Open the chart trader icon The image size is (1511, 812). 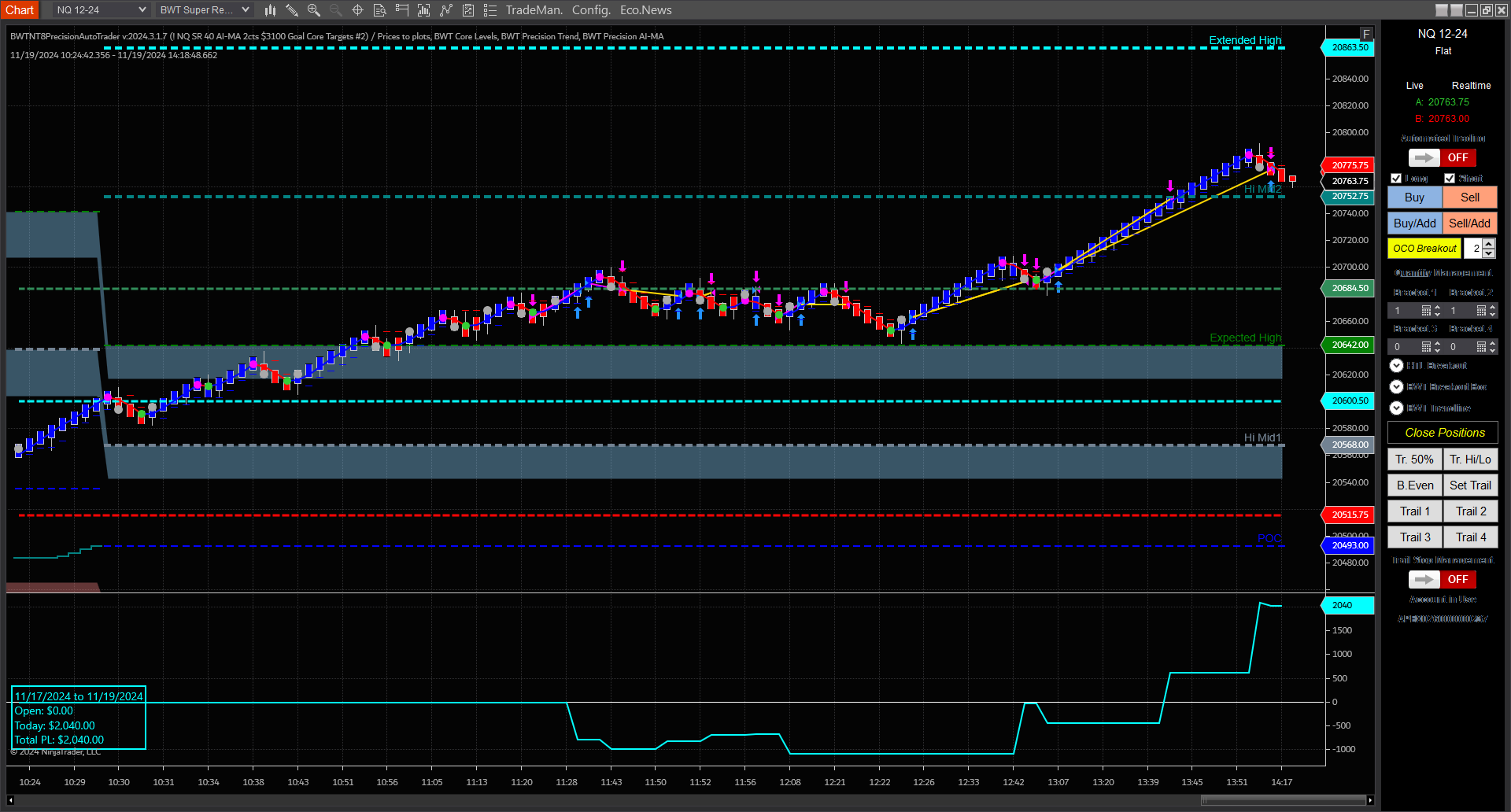coord(402,10)
